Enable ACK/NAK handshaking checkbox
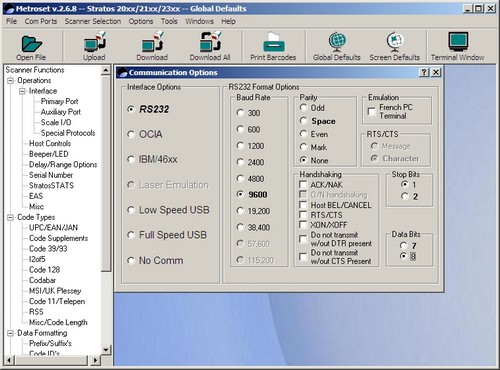Screen dimensions: 500x370 [303, 185]
